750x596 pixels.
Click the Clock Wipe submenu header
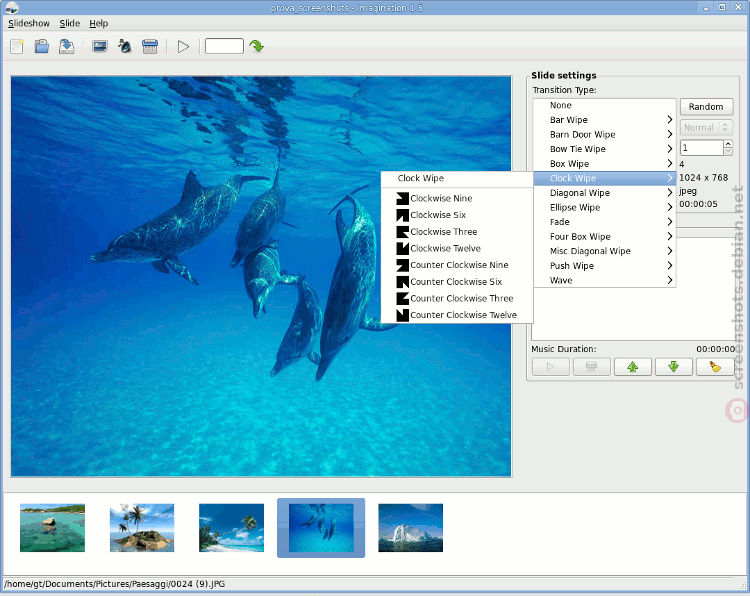point(457,178)
